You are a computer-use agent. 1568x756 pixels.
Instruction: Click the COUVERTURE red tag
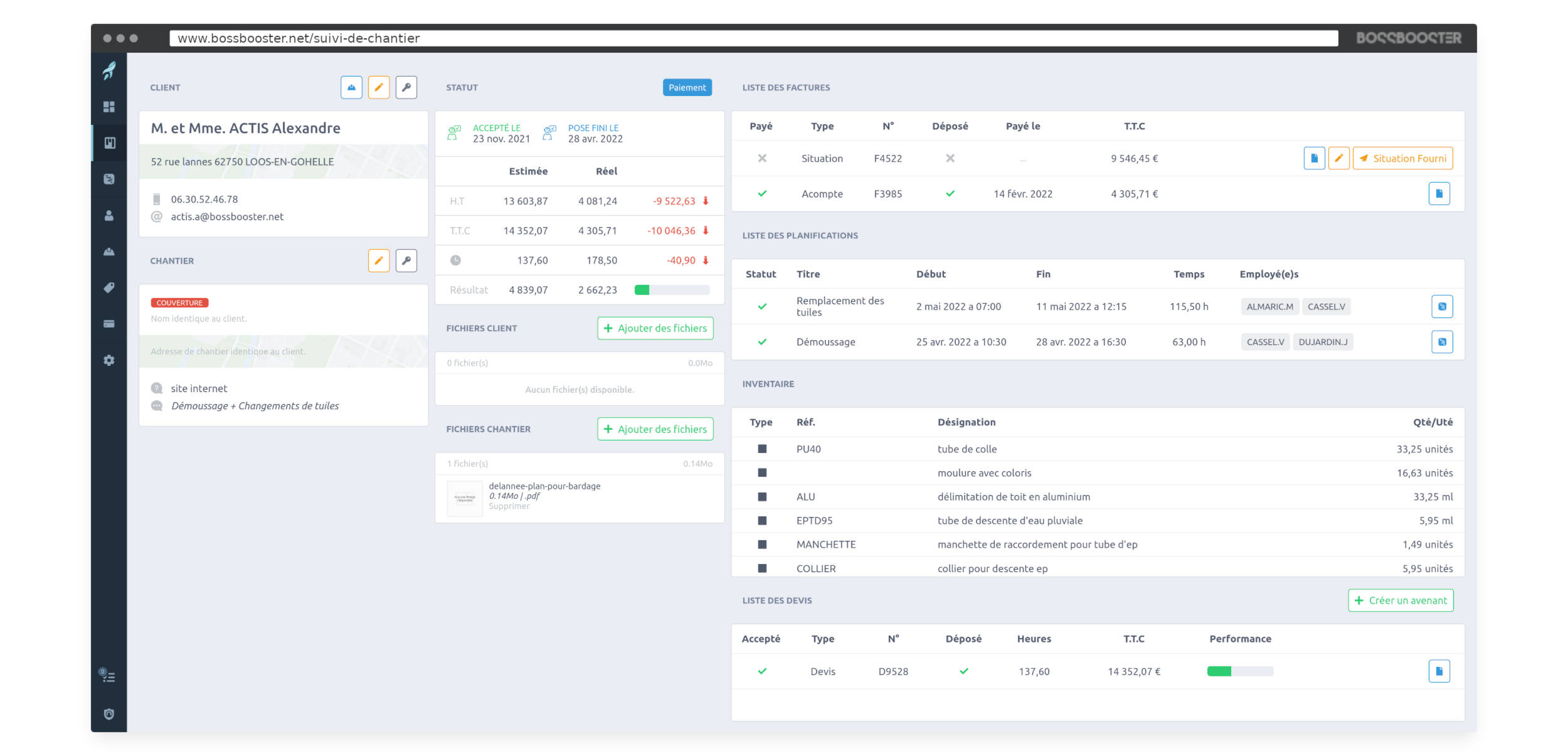179,302
